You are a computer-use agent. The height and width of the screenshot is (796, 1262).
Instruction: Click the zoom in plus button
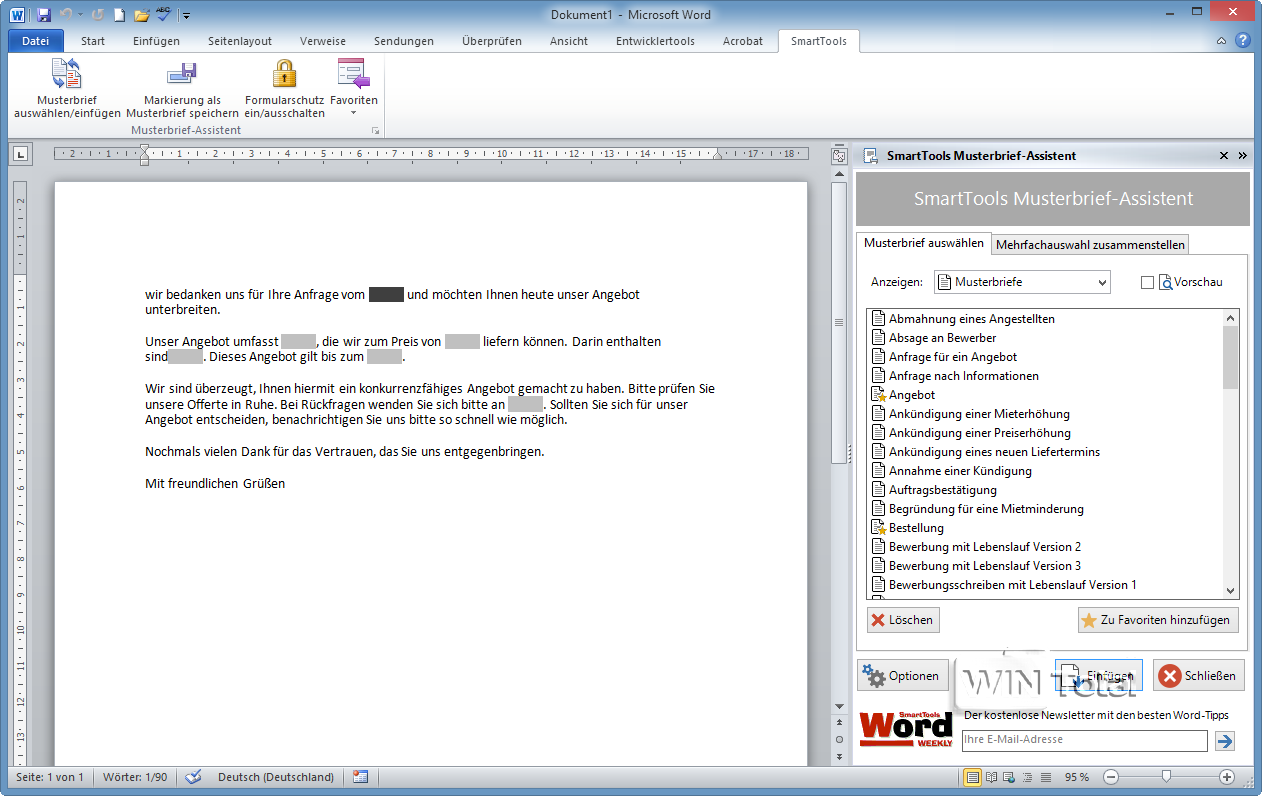[x=1227, y=777]
